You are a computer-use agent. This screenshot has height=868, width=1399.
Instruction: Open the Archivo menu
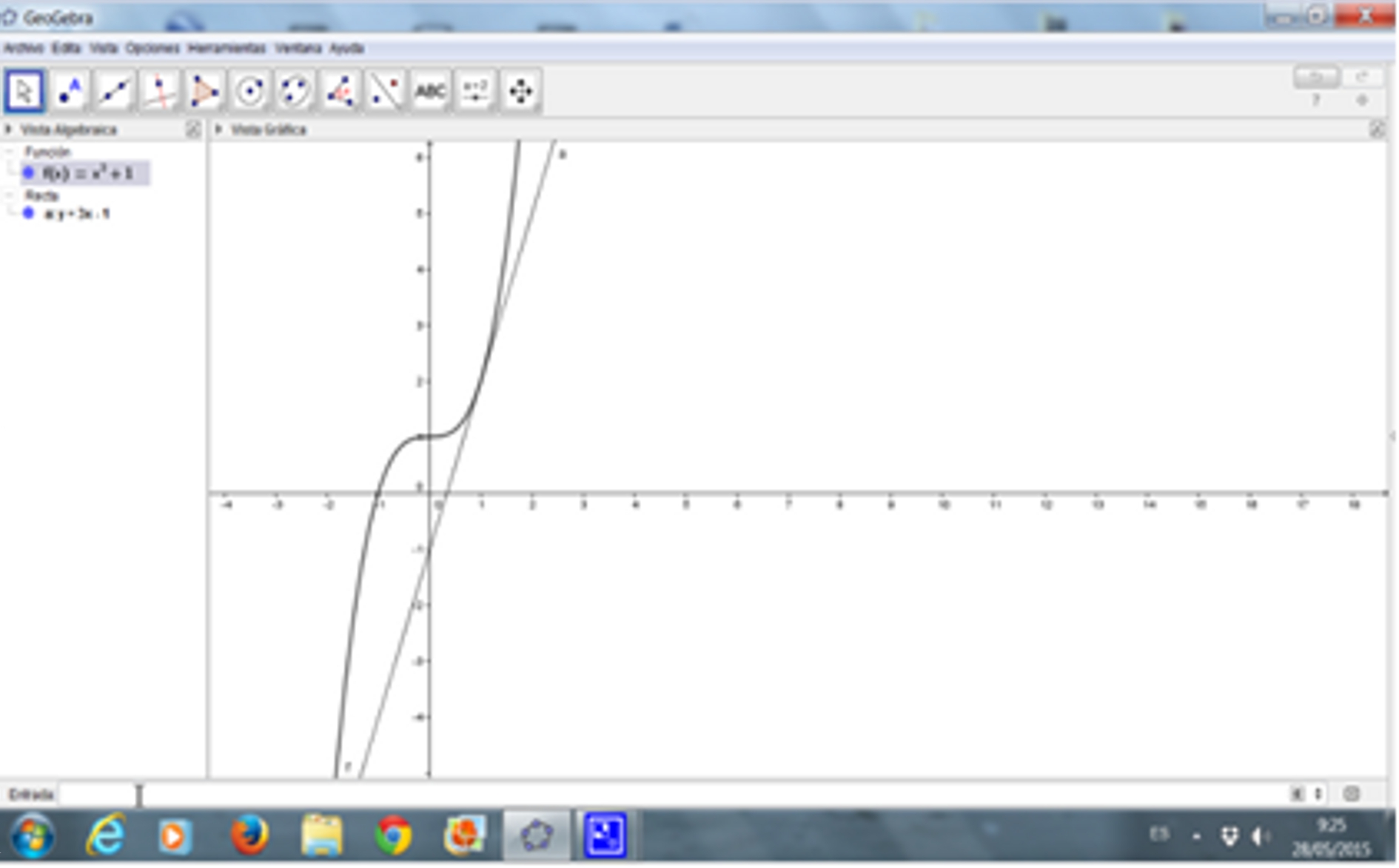pos(24,49)
